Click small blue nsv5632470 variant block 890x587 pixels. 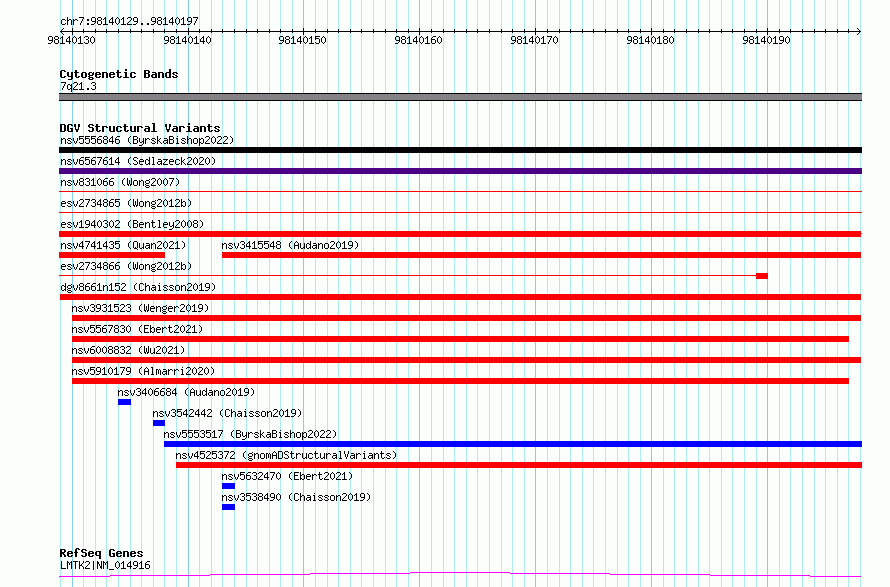coord(228,486)
